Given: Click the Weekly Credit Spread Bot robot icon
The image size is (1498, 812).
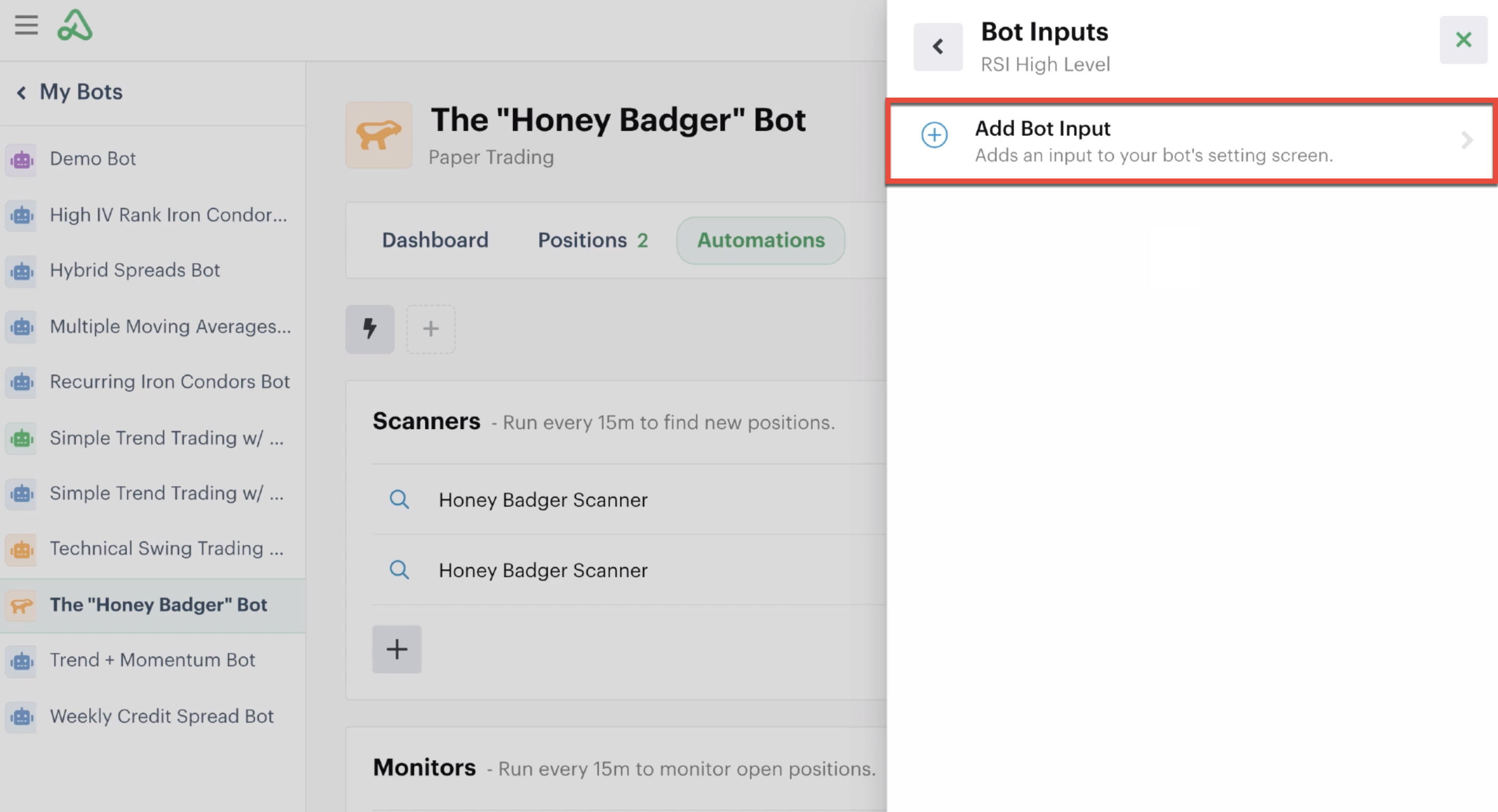Looking at the screenshot, I should 21,717.
